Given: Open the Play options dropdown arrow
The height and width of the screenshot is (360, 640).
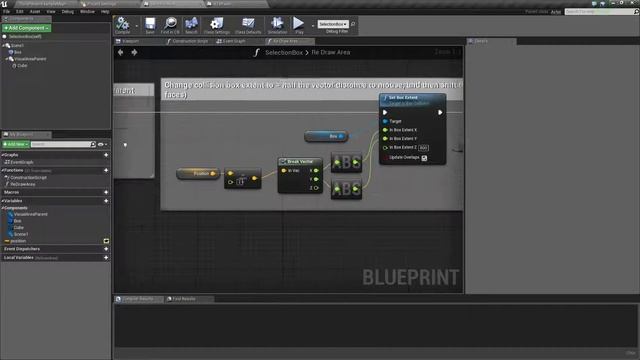Looking at the screenshot, I should pos(313,26).
